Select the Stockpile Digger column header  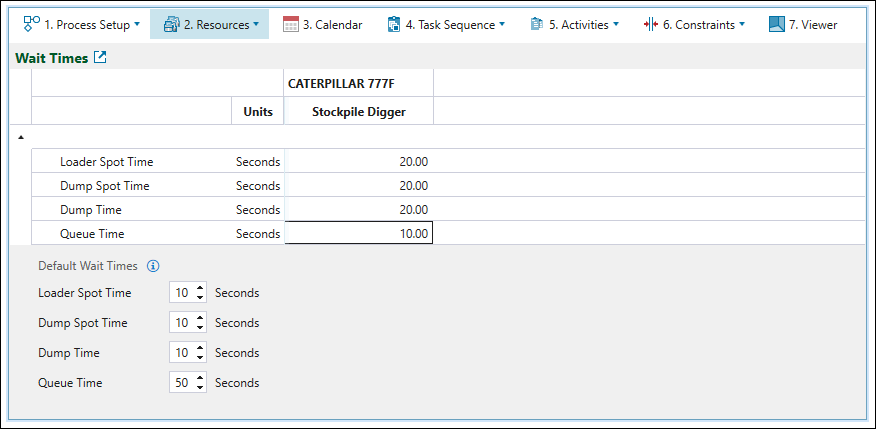[x=359, y=112]
